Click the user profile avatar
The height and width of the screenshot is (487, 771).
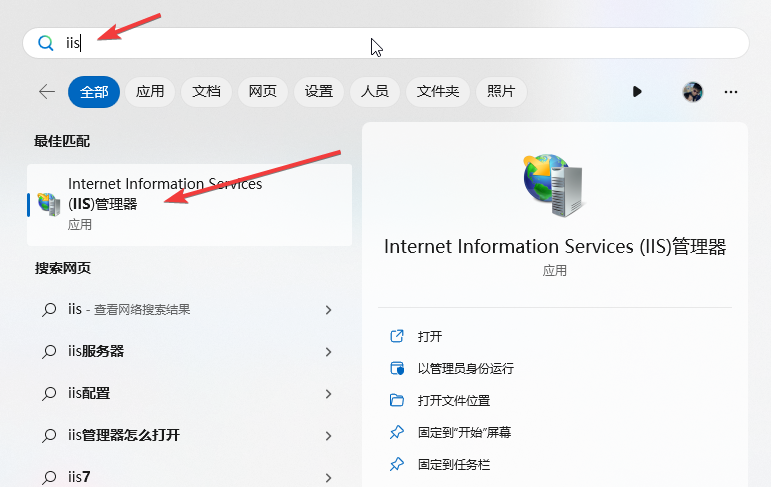click(692, 91)
